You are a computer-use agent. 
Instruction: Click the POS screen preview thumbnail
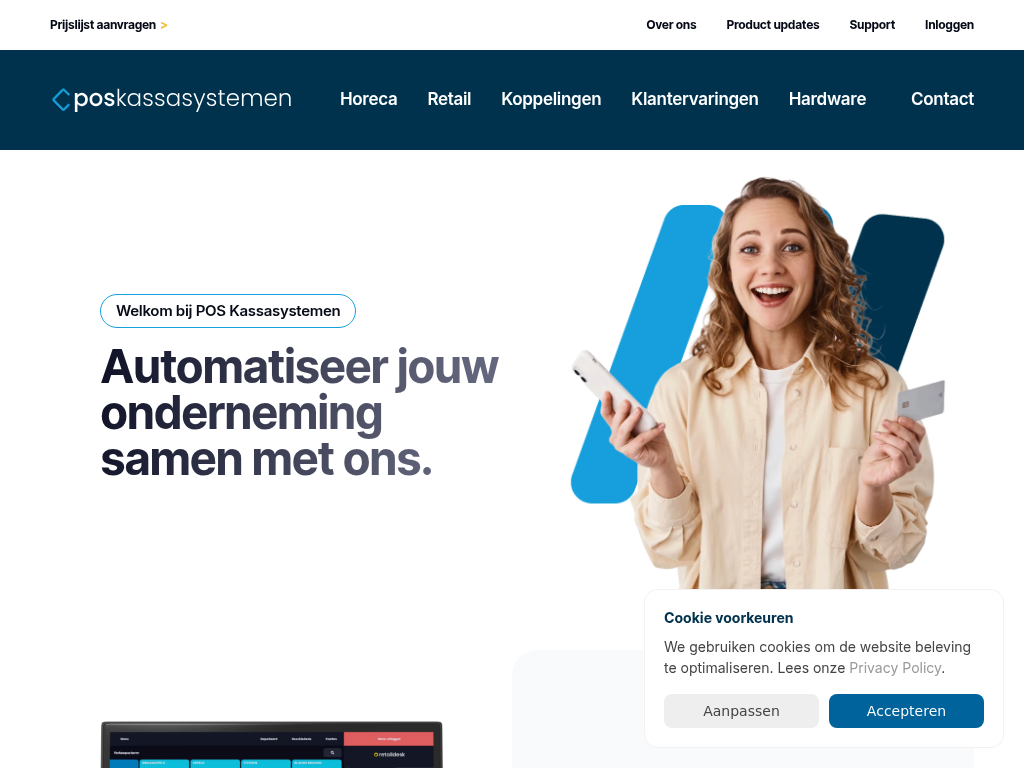272,744
